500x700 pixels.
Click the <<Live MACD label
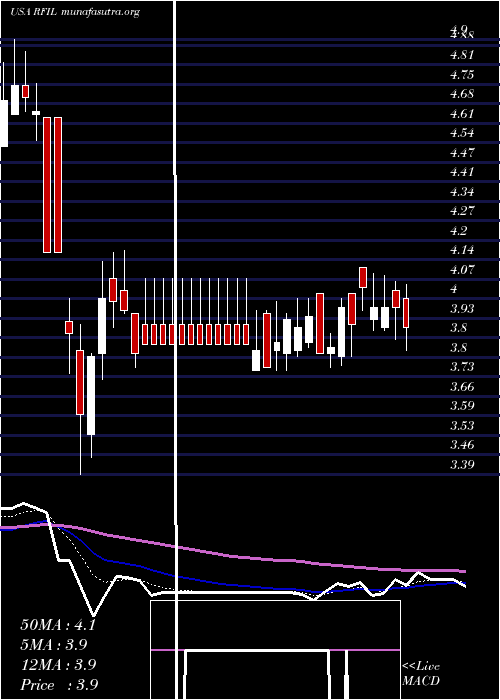pos(421,674)
